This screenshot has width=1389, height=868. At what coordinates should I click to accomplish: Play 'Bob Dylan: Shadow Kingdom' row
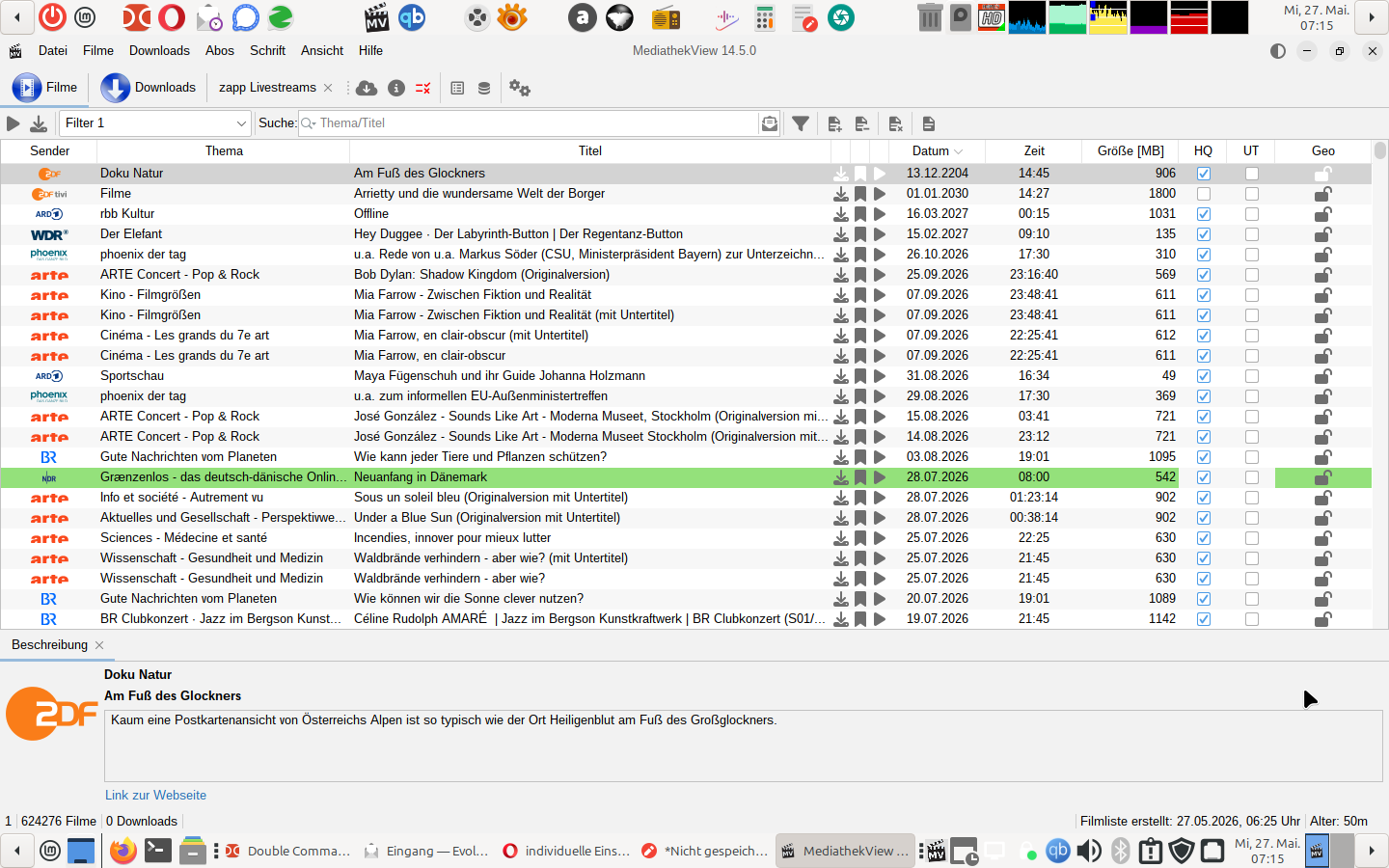point(880,275)
